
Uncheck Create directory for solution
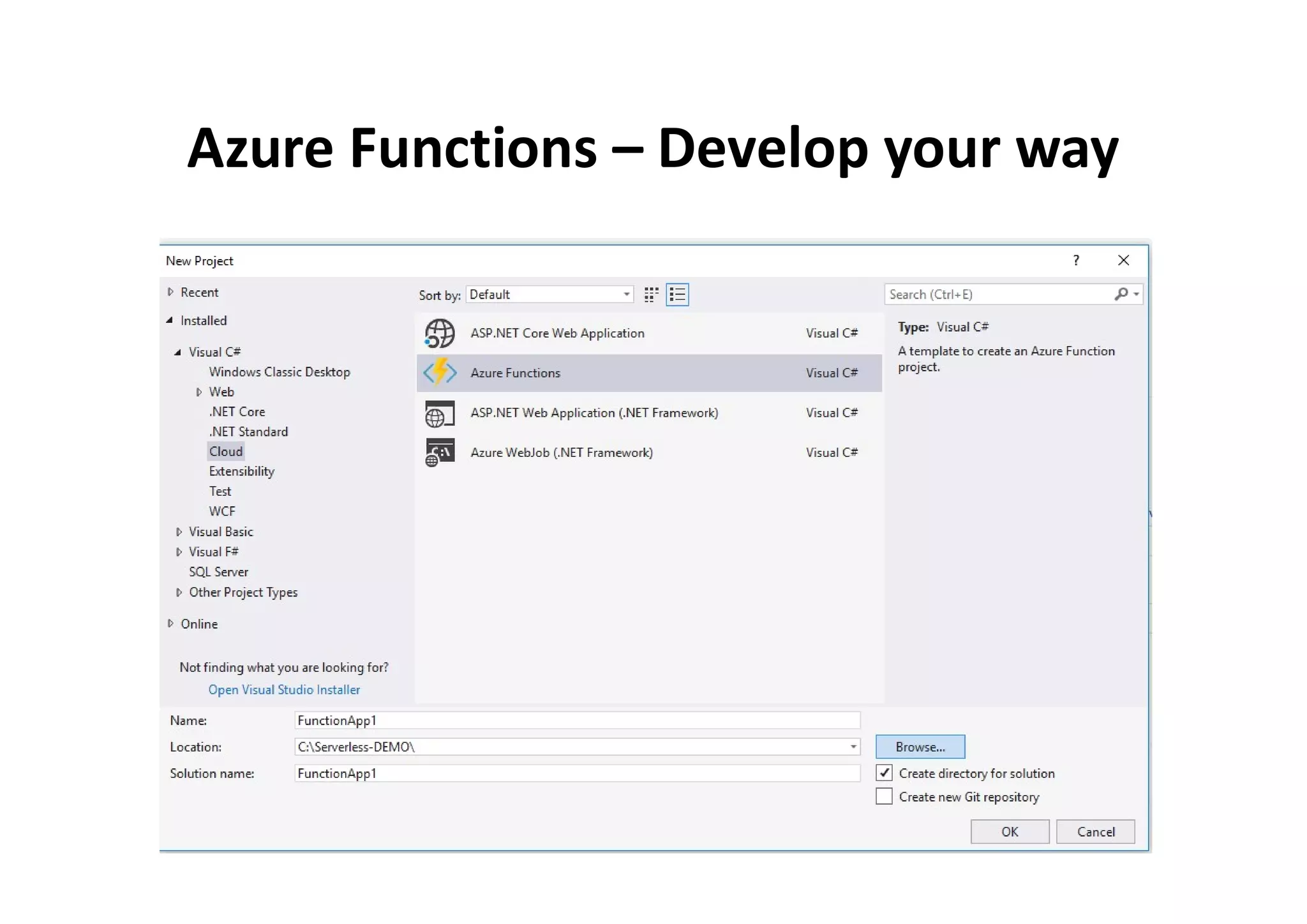click(x=884, y=773)
